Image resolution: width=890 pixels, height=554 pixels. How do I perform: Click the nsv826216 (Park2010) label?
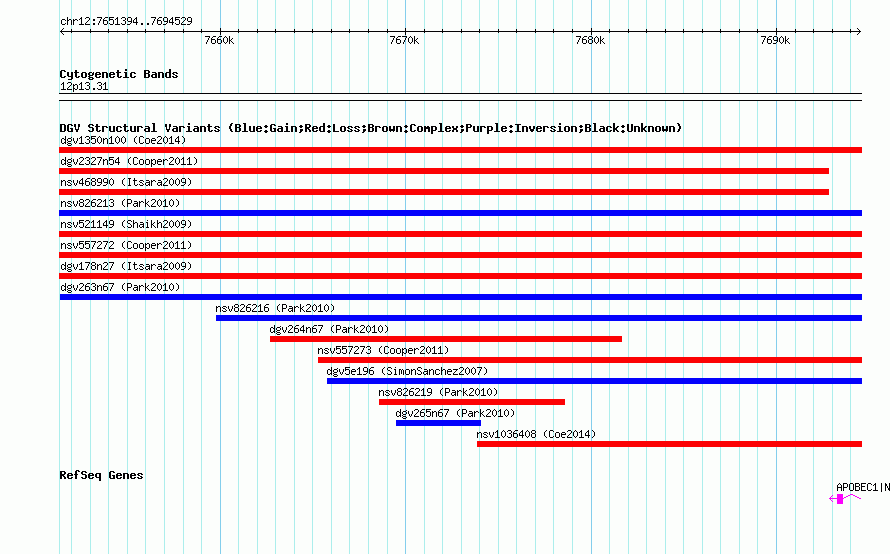pyautogui.click(x=275, y=308)
